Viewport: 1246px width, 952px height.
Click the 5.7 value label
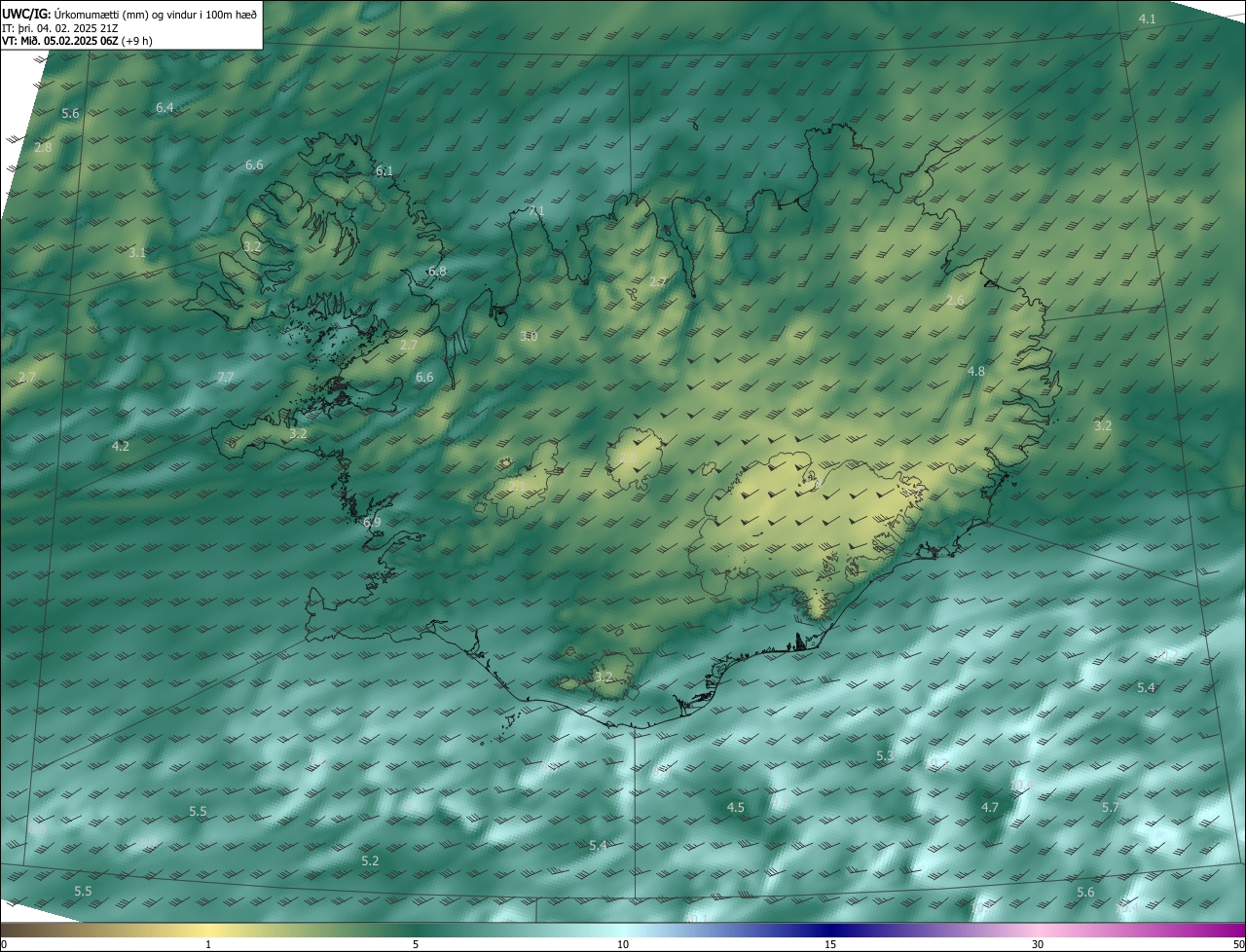tap(1111, 808)
